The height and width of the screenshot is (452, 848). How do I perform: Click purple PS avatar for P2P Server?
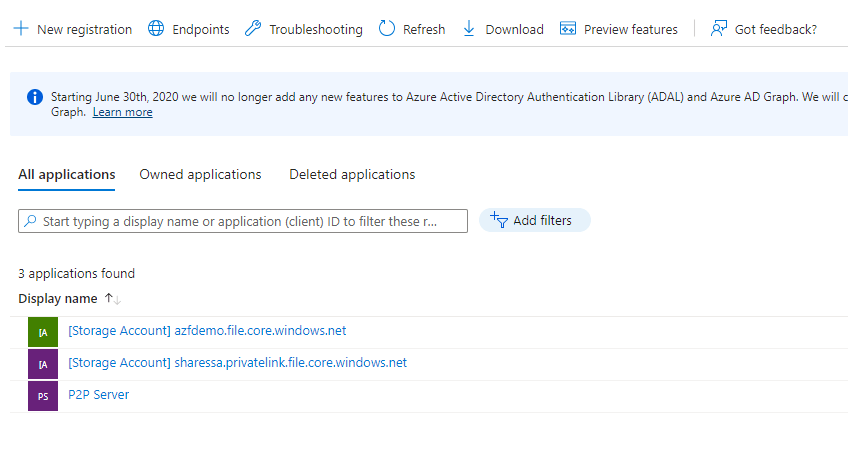click(43, 396)
